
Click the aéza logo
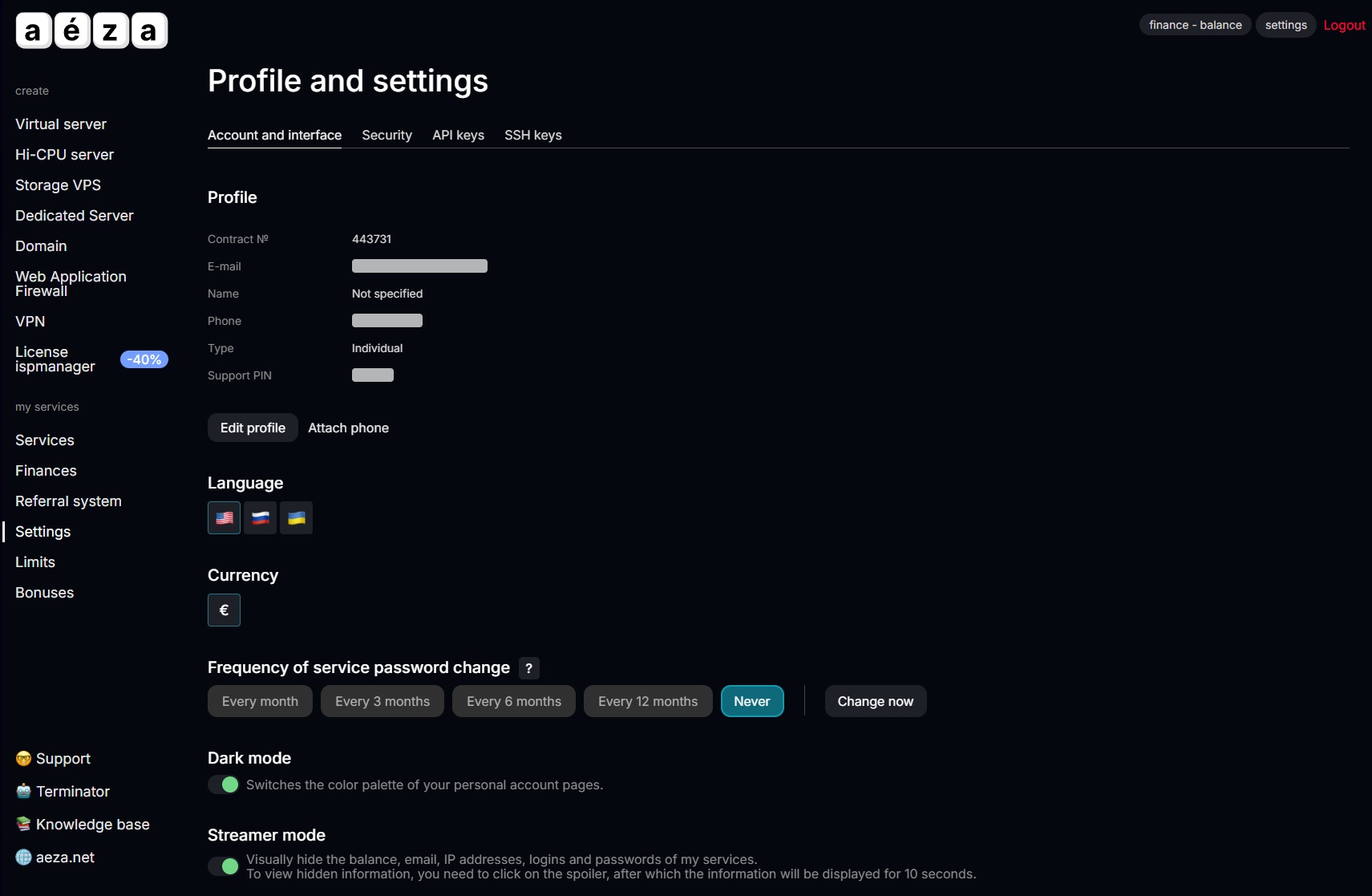[91, 30]
